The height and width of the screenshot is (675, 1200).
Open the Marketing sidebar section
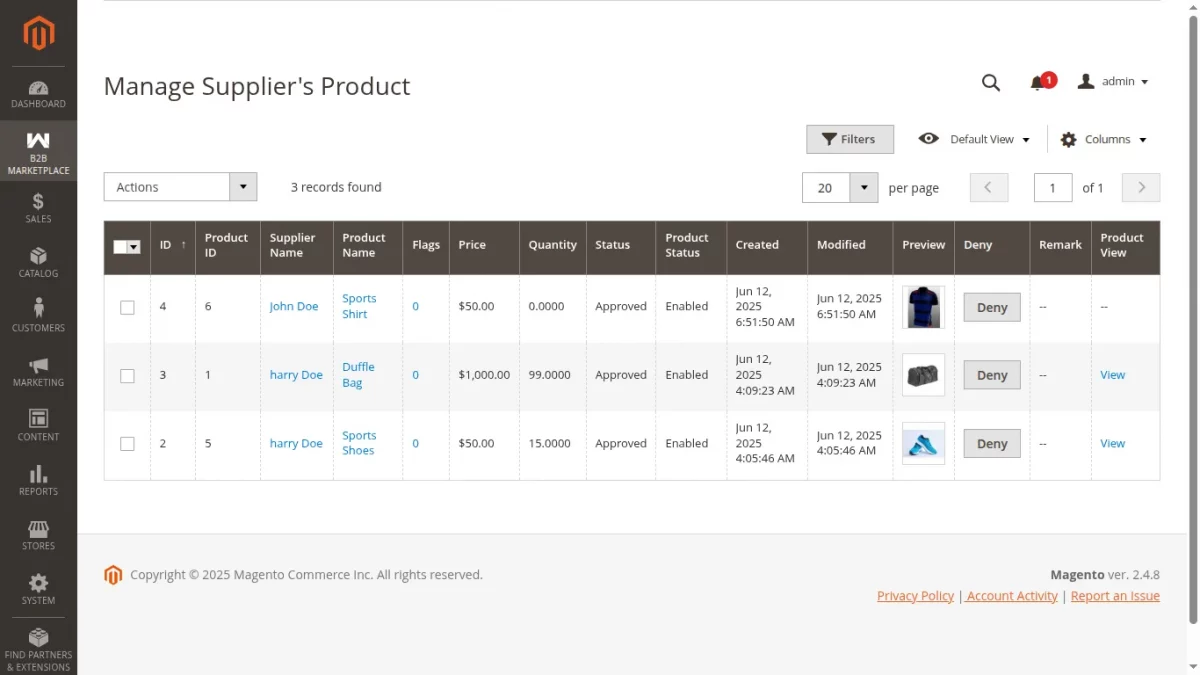pyautogui.click(x=38, y=372)
